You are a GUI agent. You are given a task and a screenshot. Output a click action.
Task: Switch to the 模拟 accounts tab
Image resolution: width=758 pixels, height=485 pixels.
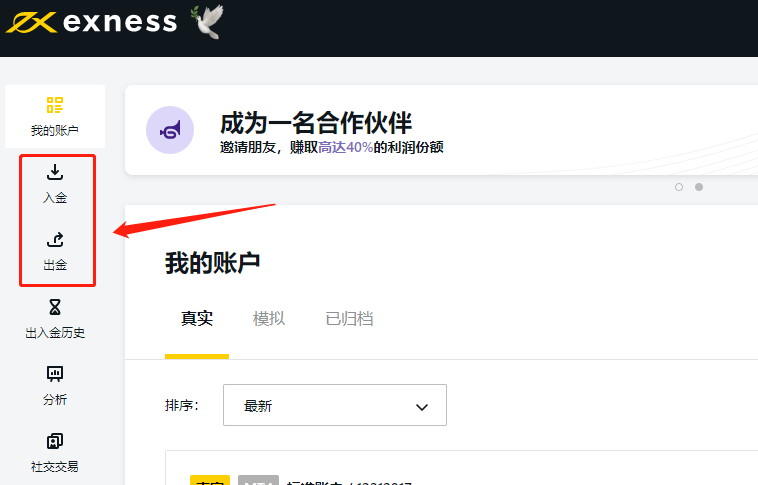[x=269, y=319]
